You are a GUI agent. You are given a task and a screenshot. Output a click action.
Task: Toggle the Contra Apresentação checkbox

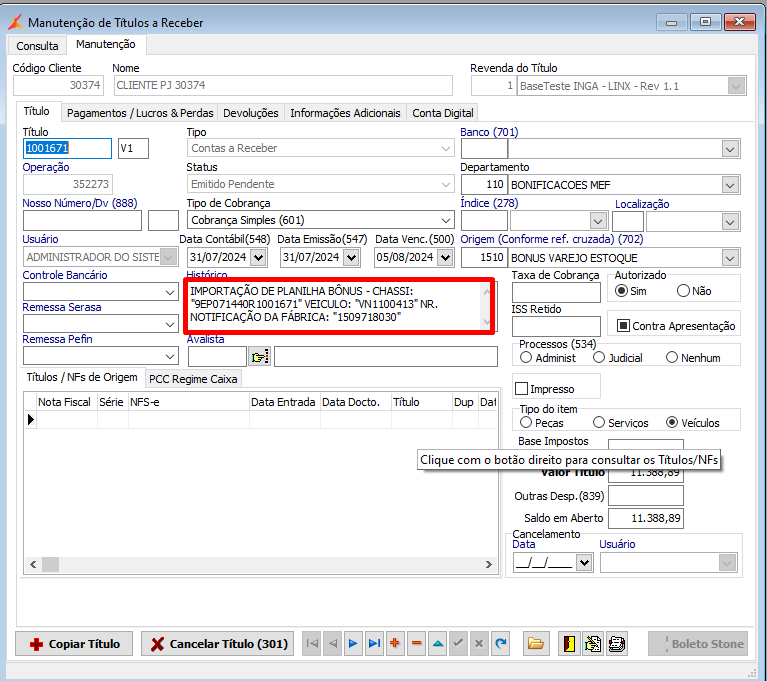click(622, 325)
